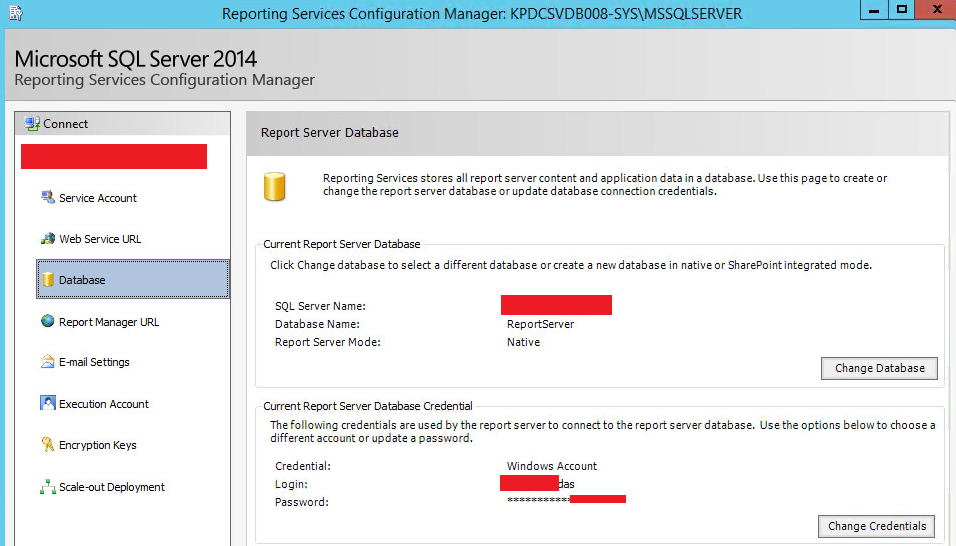Open the Service Account page
The width and height of the screenshot is (956, 546).
(98, 198)
